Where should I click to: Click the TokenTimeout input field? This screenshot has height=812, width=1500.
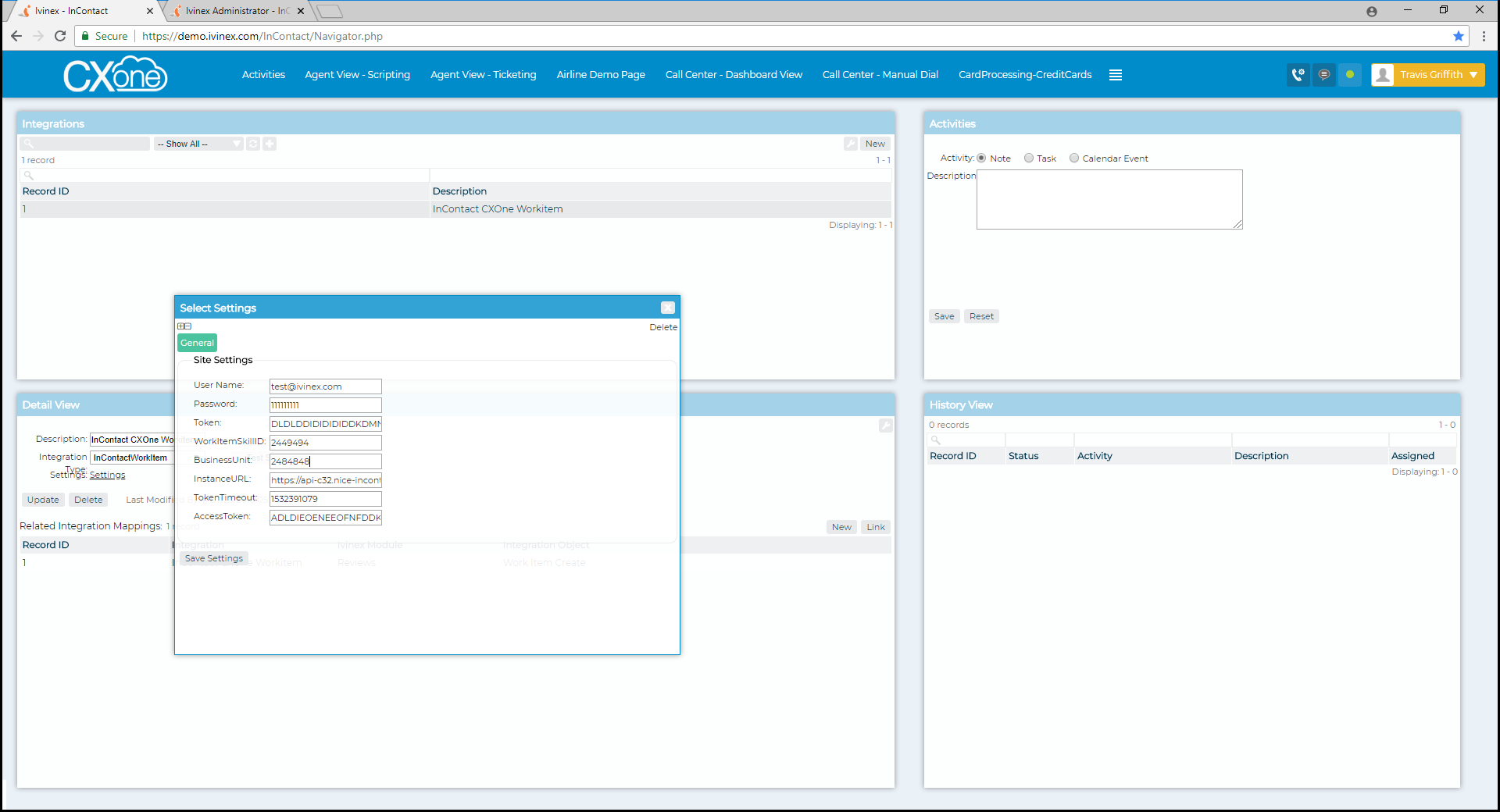pos(325,499)
